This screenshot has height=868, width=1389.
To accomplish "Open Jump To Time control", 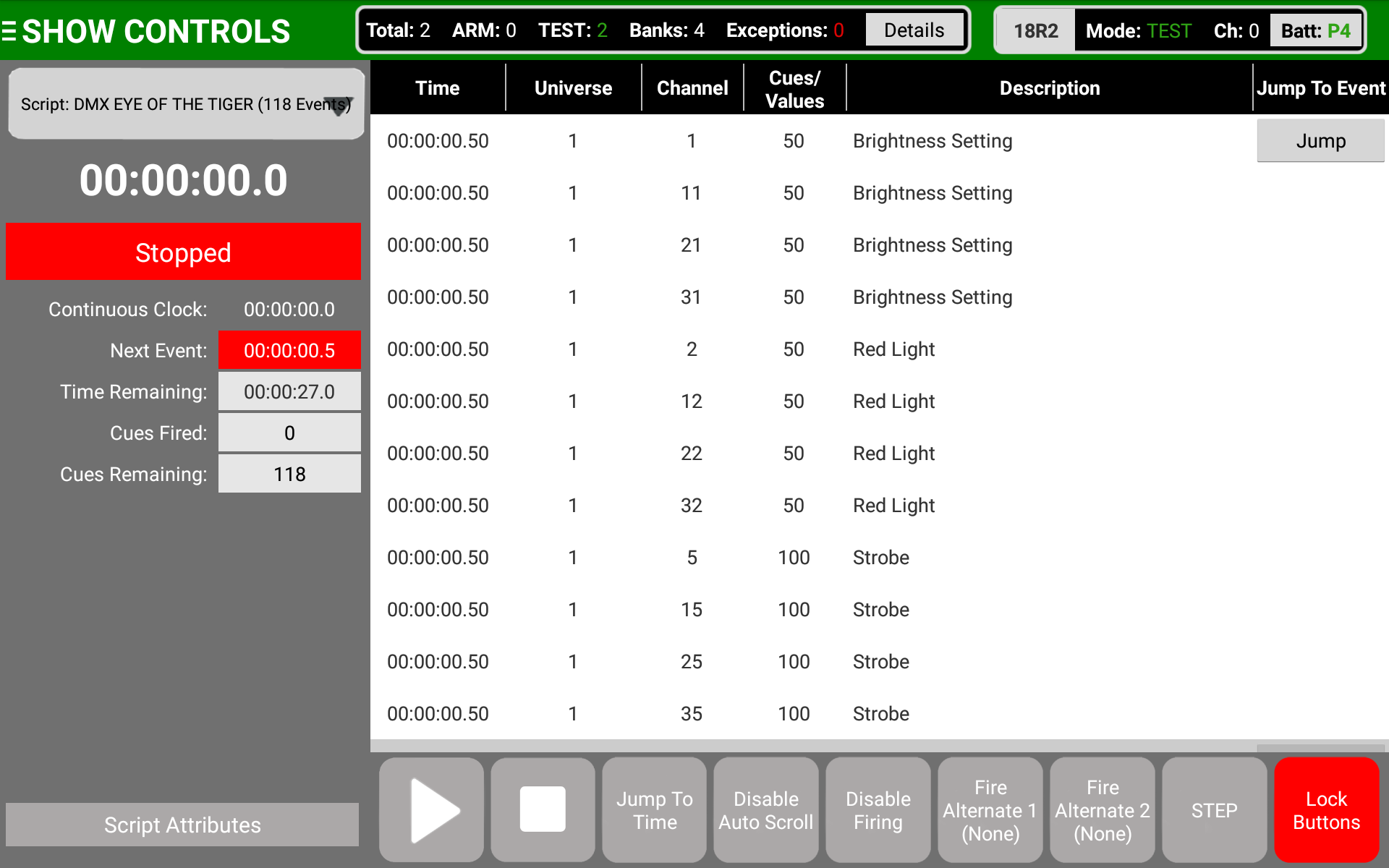I will click(655, 809).
